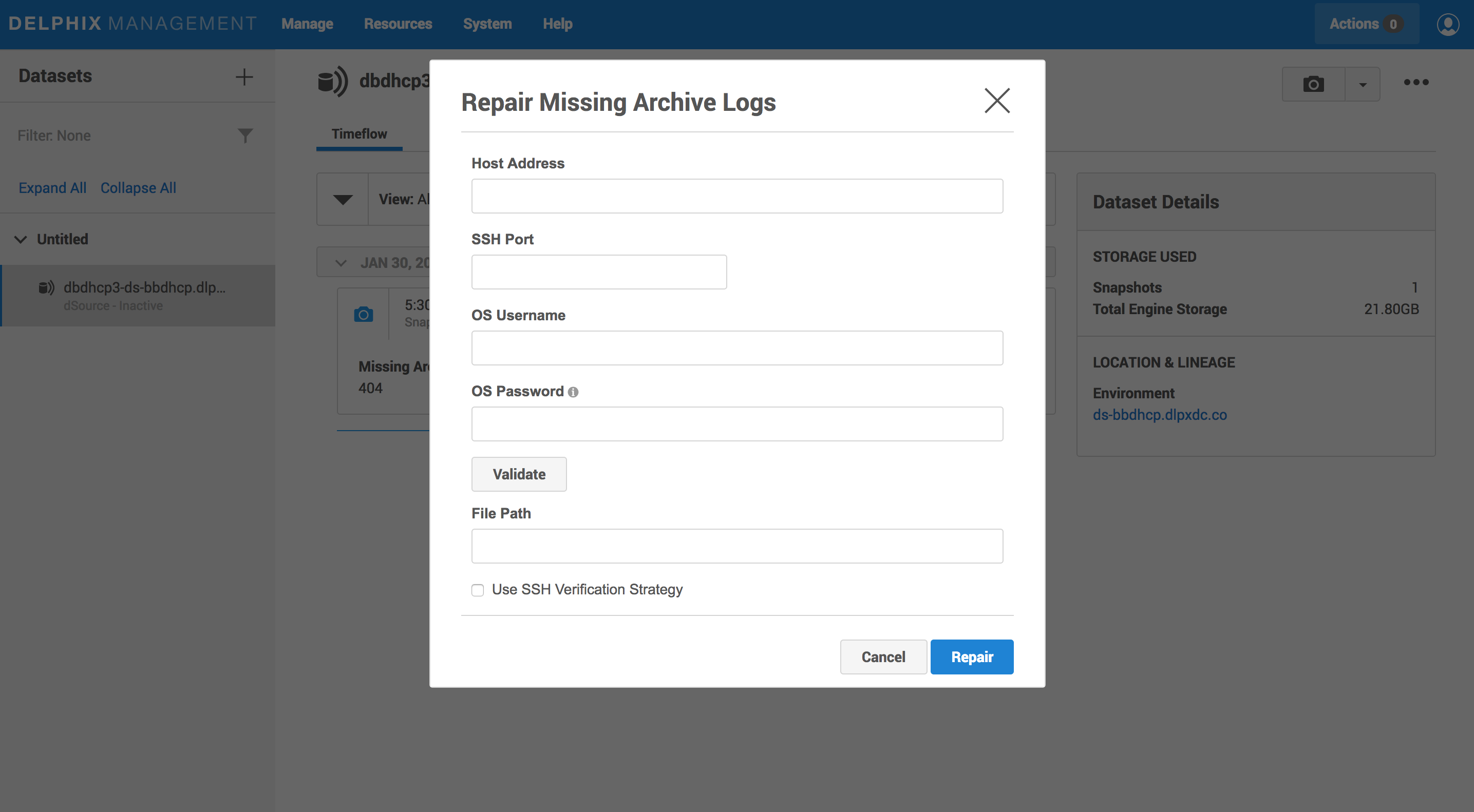
Task: Open the snapshot button dropdown arrow
Action: pos(1363,85)
